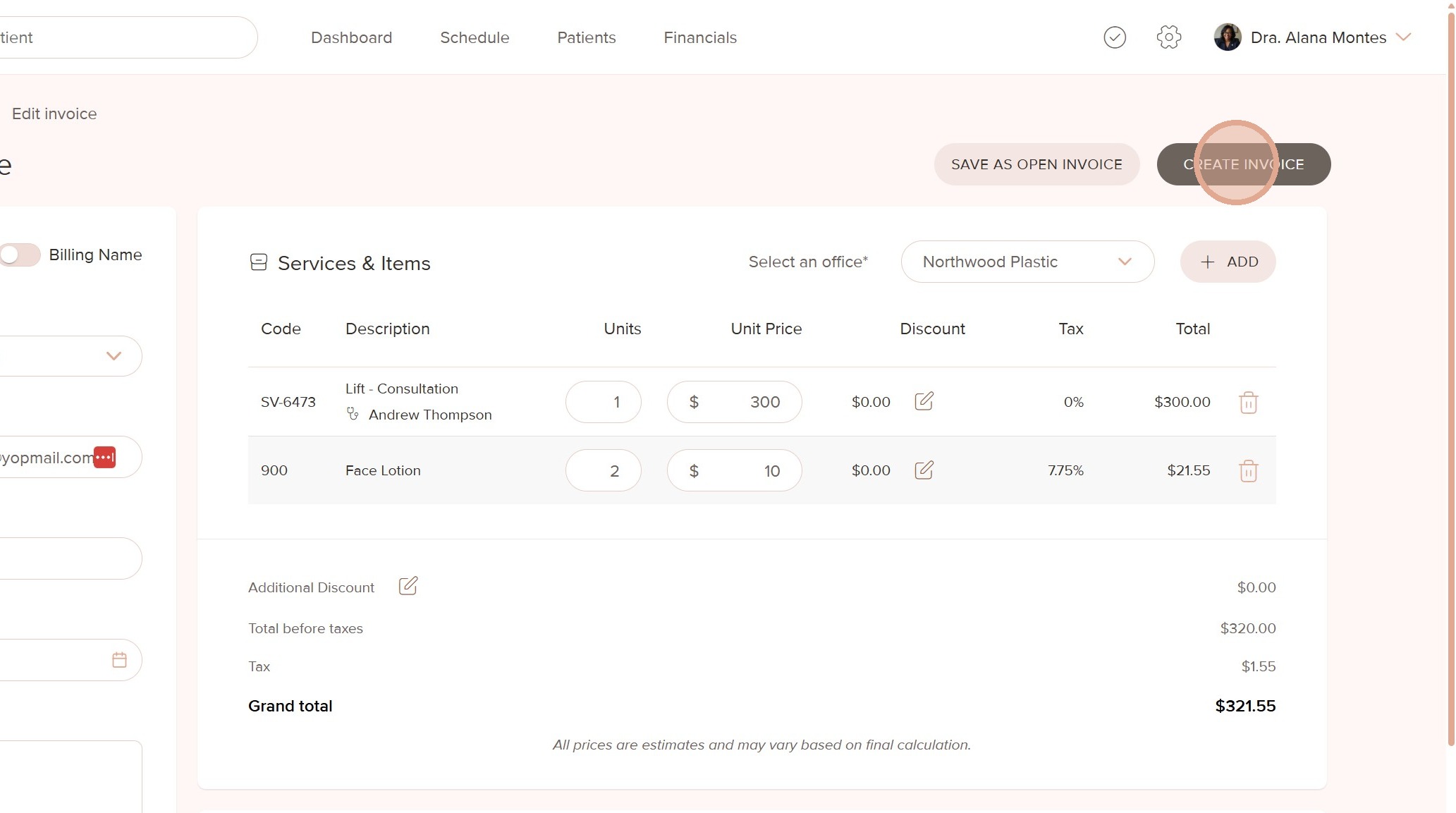
Task: Toggle the Billing Name switch
Action: (x=20, y=255)
